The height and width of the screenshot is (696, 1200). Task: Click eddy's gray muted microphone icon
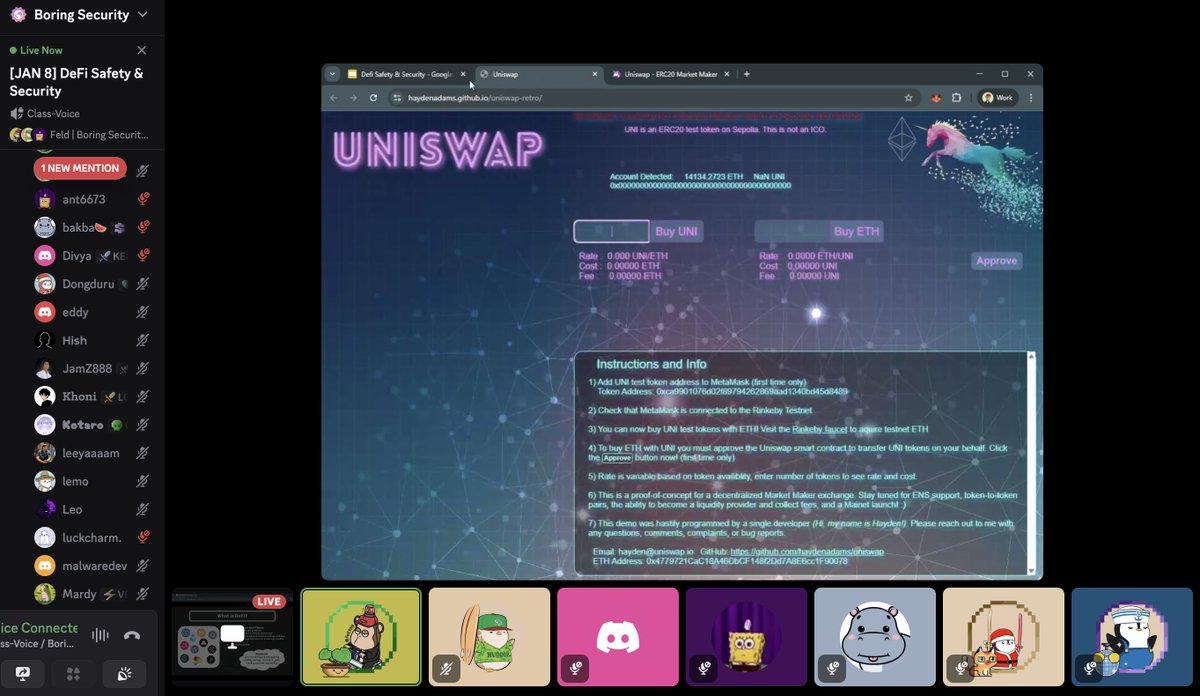coord(143,312)
